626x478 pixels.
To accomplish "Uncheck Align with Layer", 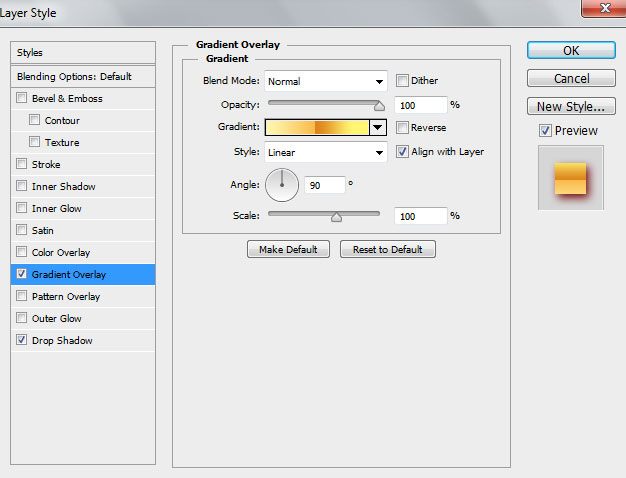I will click(x=402, y=152).
